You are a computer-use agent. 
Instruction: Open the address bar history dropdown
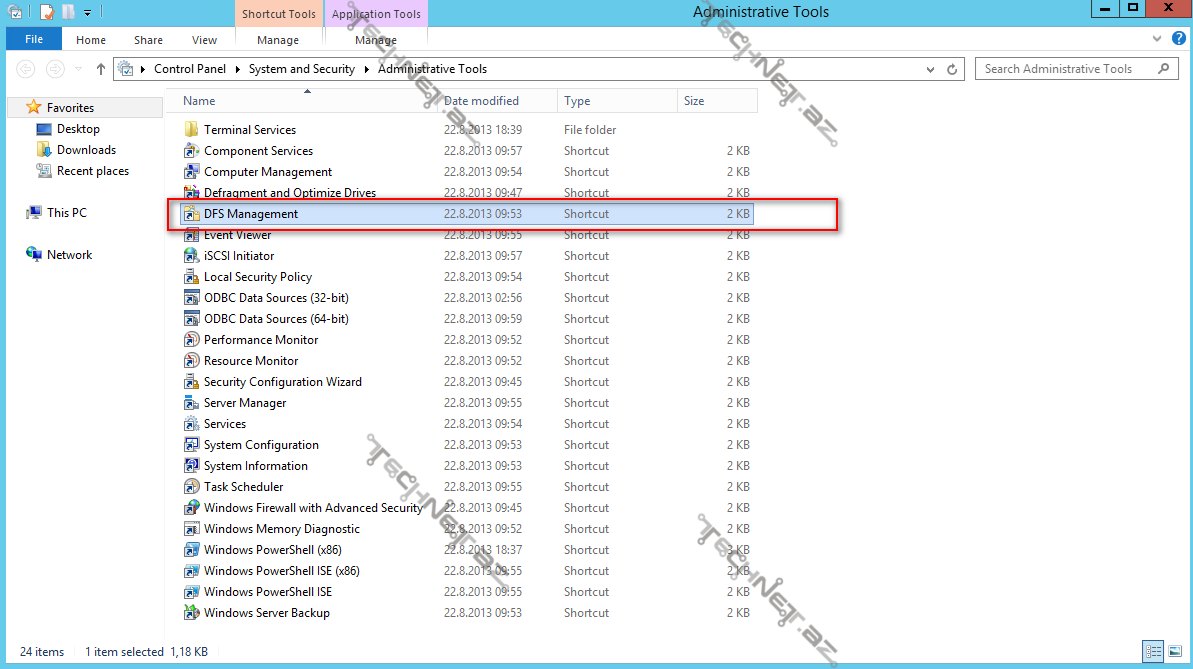click(x=932, y=69)
